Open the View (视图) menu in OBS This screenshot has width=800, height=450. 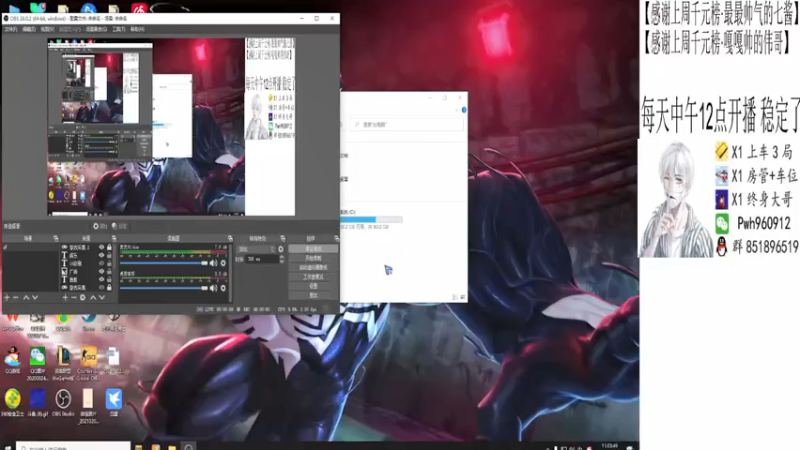(47, 29)
